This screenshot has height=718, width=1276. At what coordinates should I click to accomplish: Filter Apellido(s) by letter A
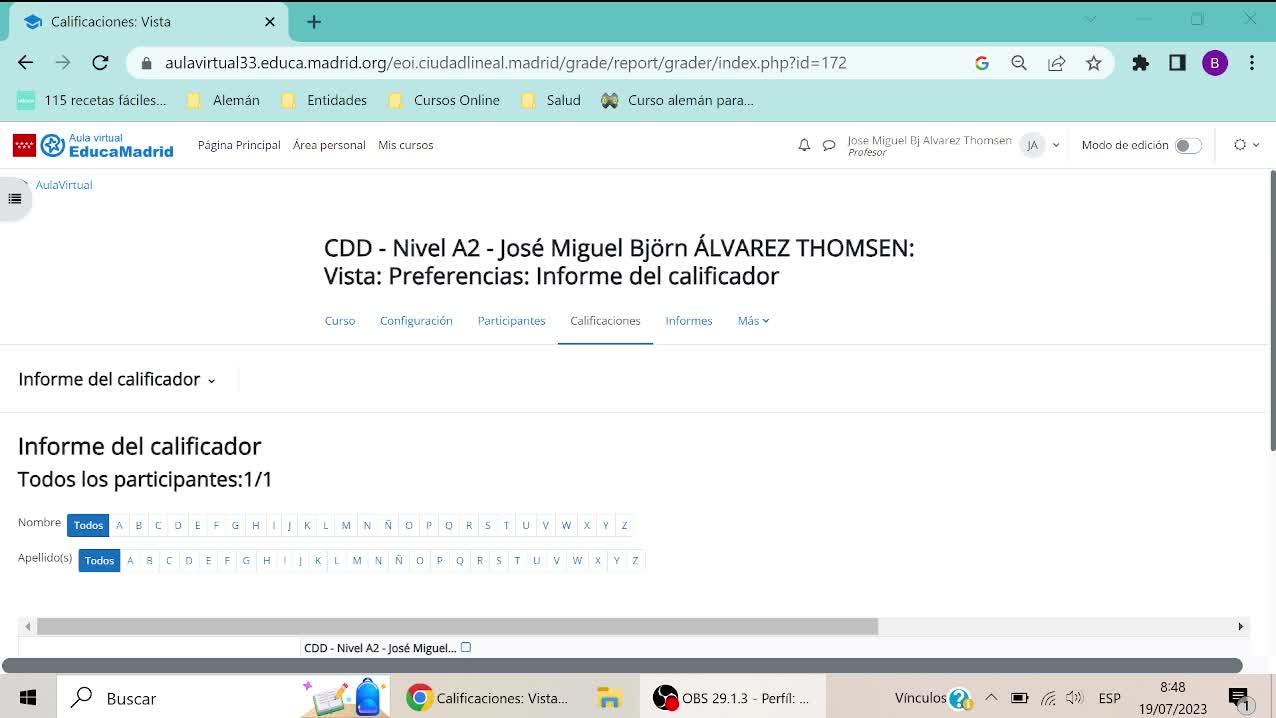[x=130, y=560]
